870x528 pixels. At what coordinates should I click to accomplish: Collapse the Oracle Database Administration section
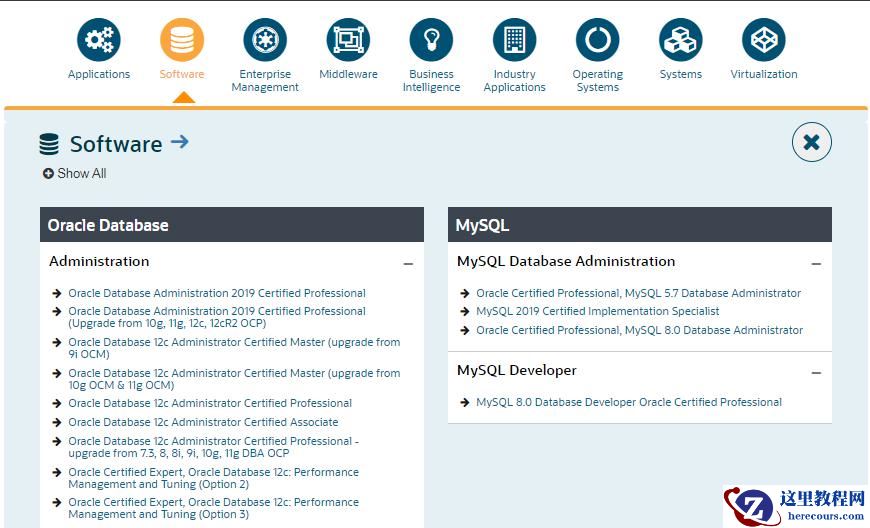(x=408, y=263)
